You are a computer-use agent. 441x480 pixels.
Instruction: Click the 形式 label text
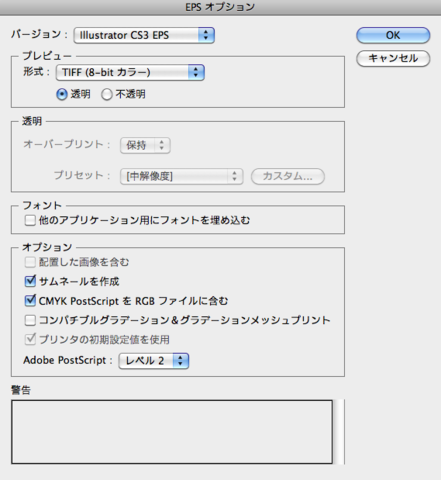36,71
